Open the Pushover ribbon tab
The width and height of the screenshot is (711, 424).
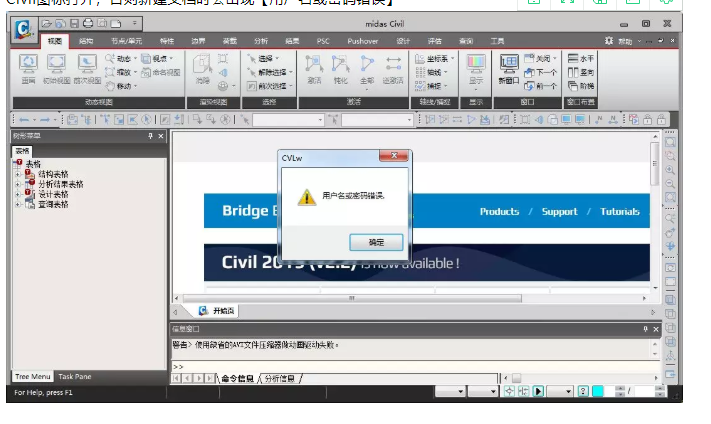click(363, 41)
